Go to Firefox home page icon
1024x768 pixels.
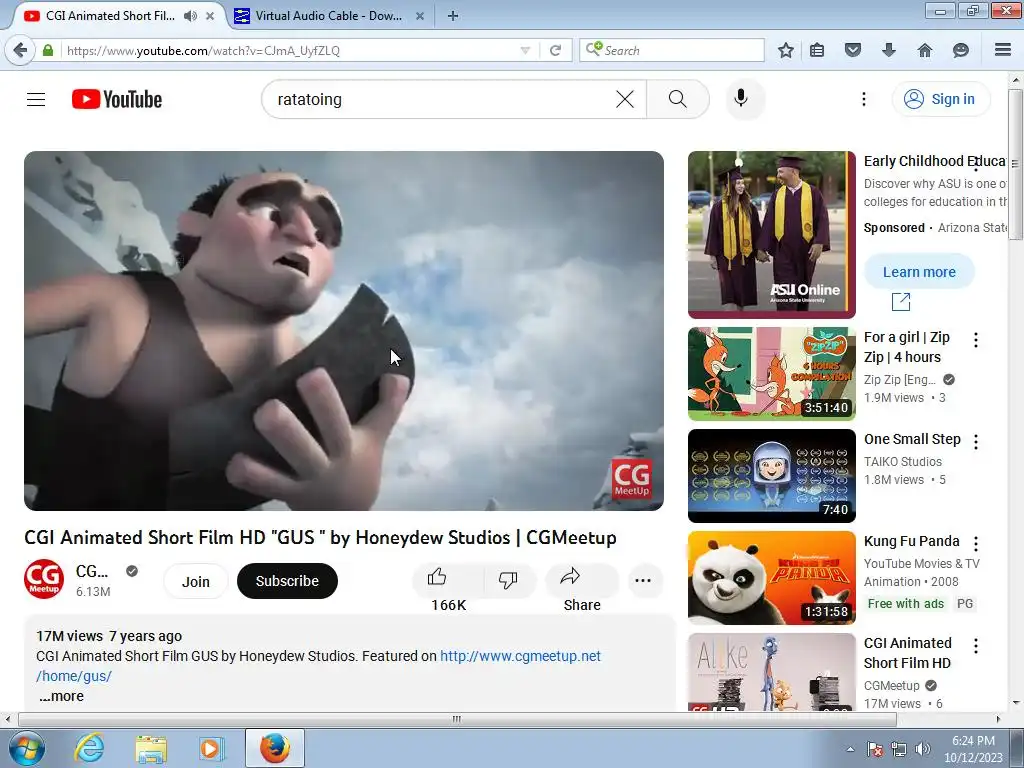click(x=925, y=50)
